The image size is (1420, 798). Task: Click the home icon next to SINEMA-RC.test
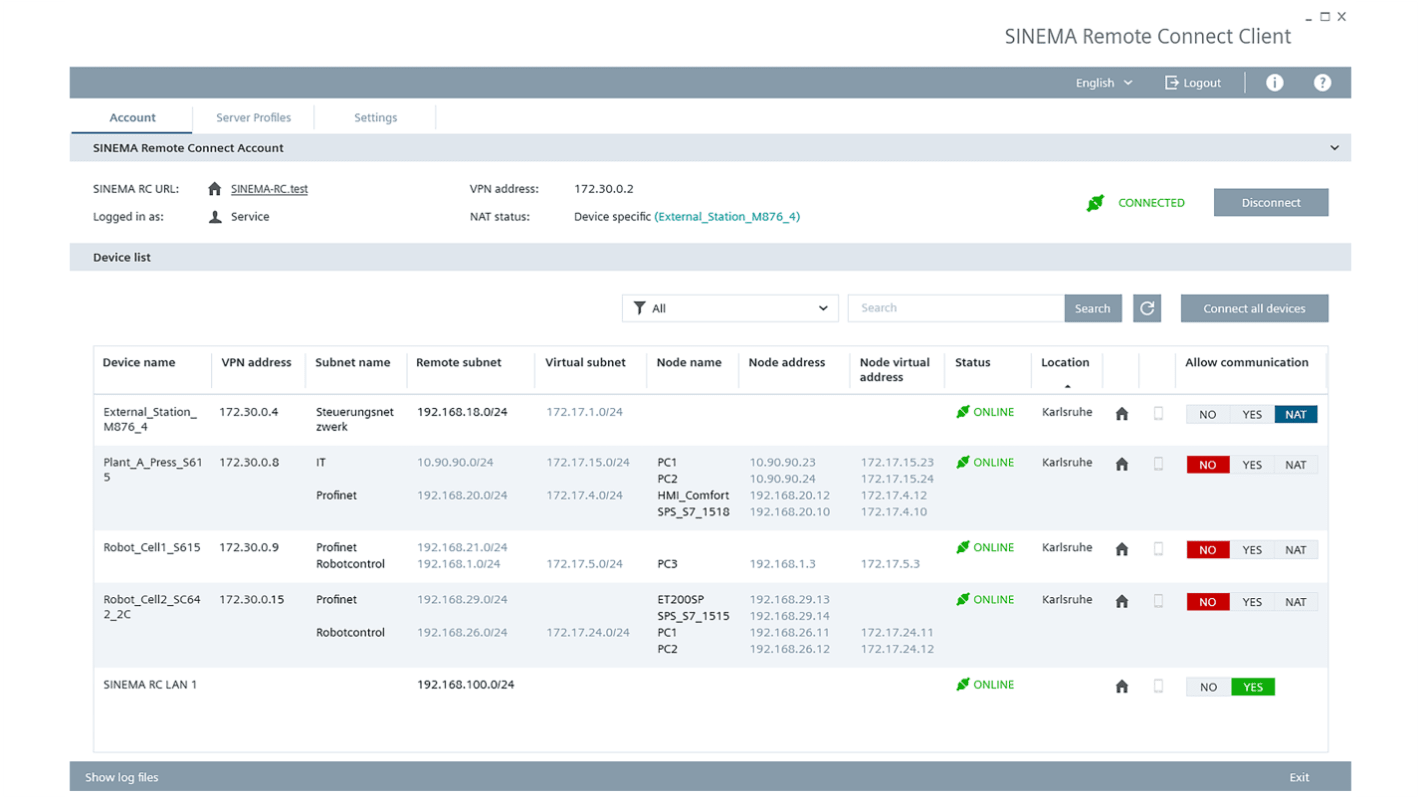(214, 189)
